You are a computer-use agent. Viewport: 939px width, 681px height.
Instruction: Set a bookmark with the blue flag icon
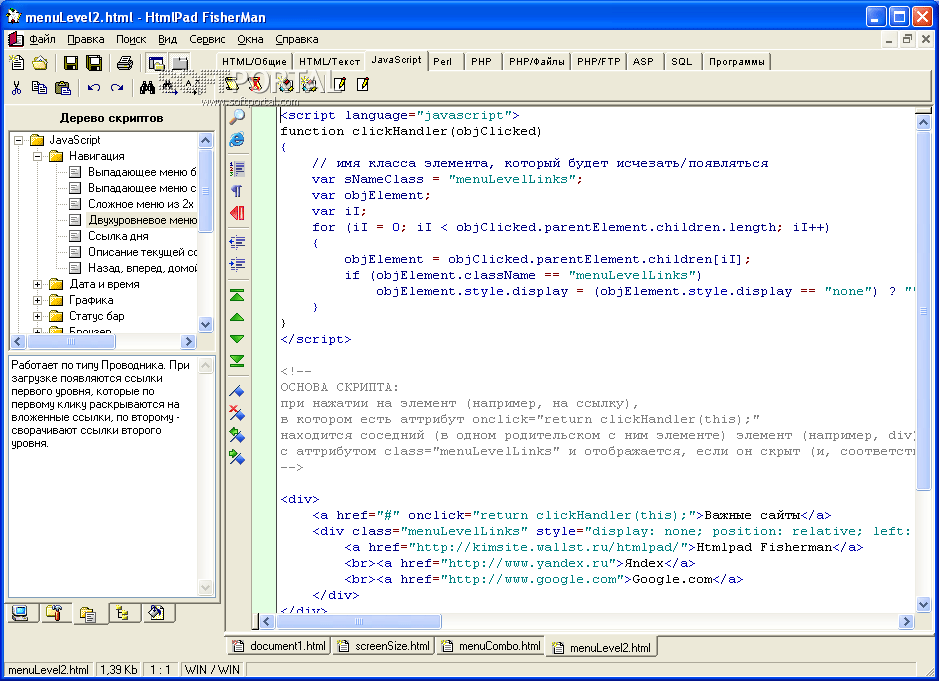click(x=237, y=391)
